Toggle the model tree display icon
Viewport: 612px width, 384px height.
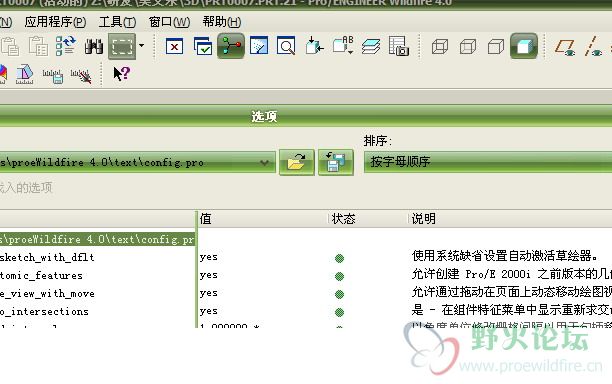point(231,46)
